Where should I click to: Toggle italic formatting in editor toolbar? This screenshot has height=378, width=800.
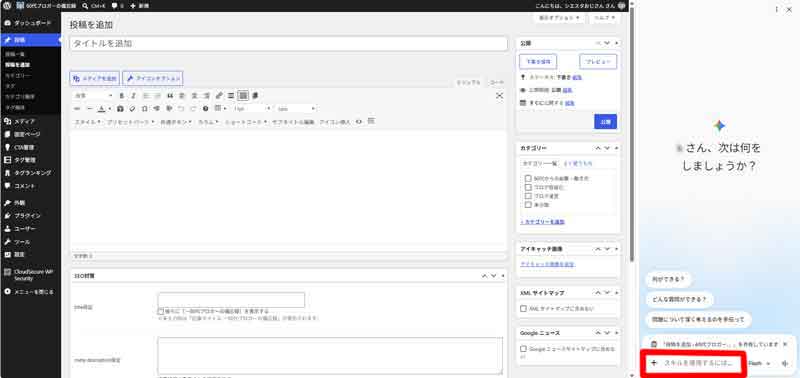tap(134, 95)
